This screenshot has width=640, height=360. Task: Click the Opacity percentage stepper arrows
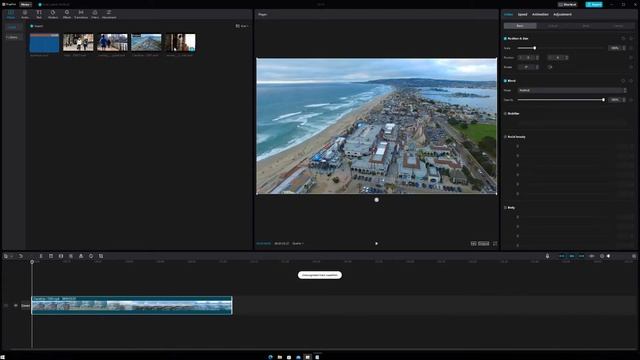pos(624,100)
